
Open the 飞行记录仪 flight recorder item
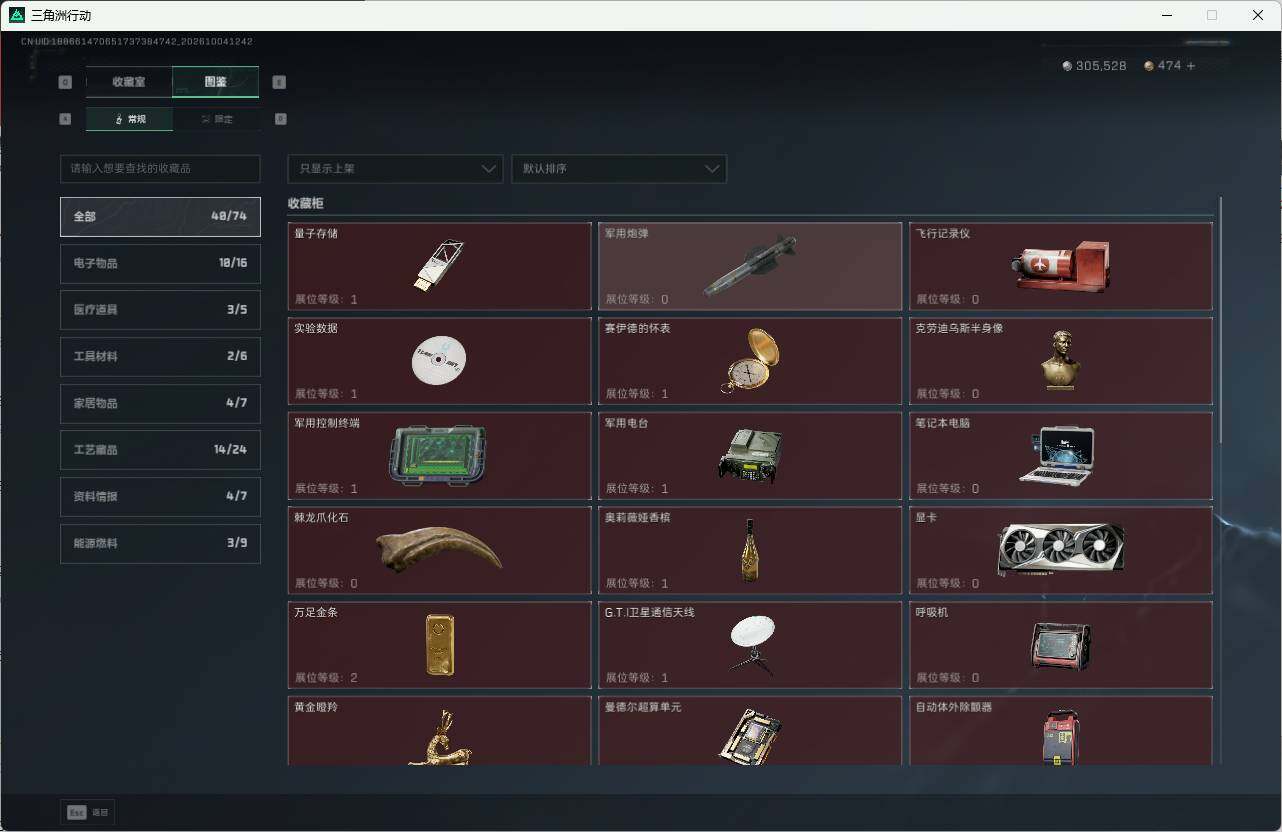1060,266
